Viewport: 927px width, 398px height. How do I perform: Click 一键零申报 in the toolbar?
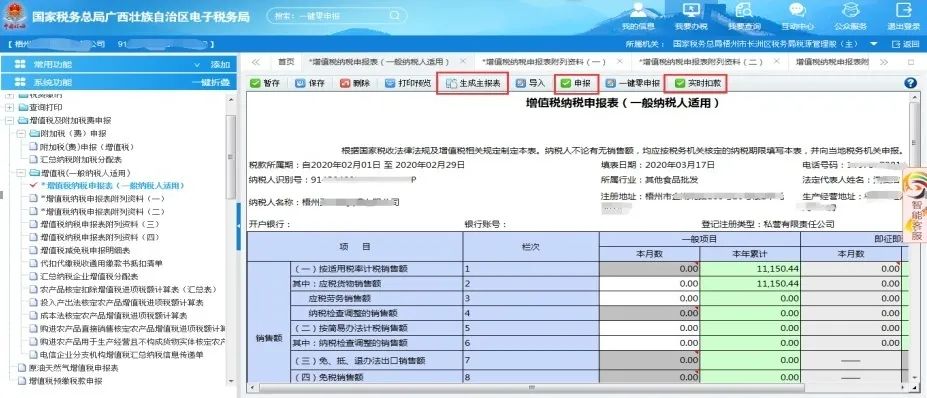633,83
